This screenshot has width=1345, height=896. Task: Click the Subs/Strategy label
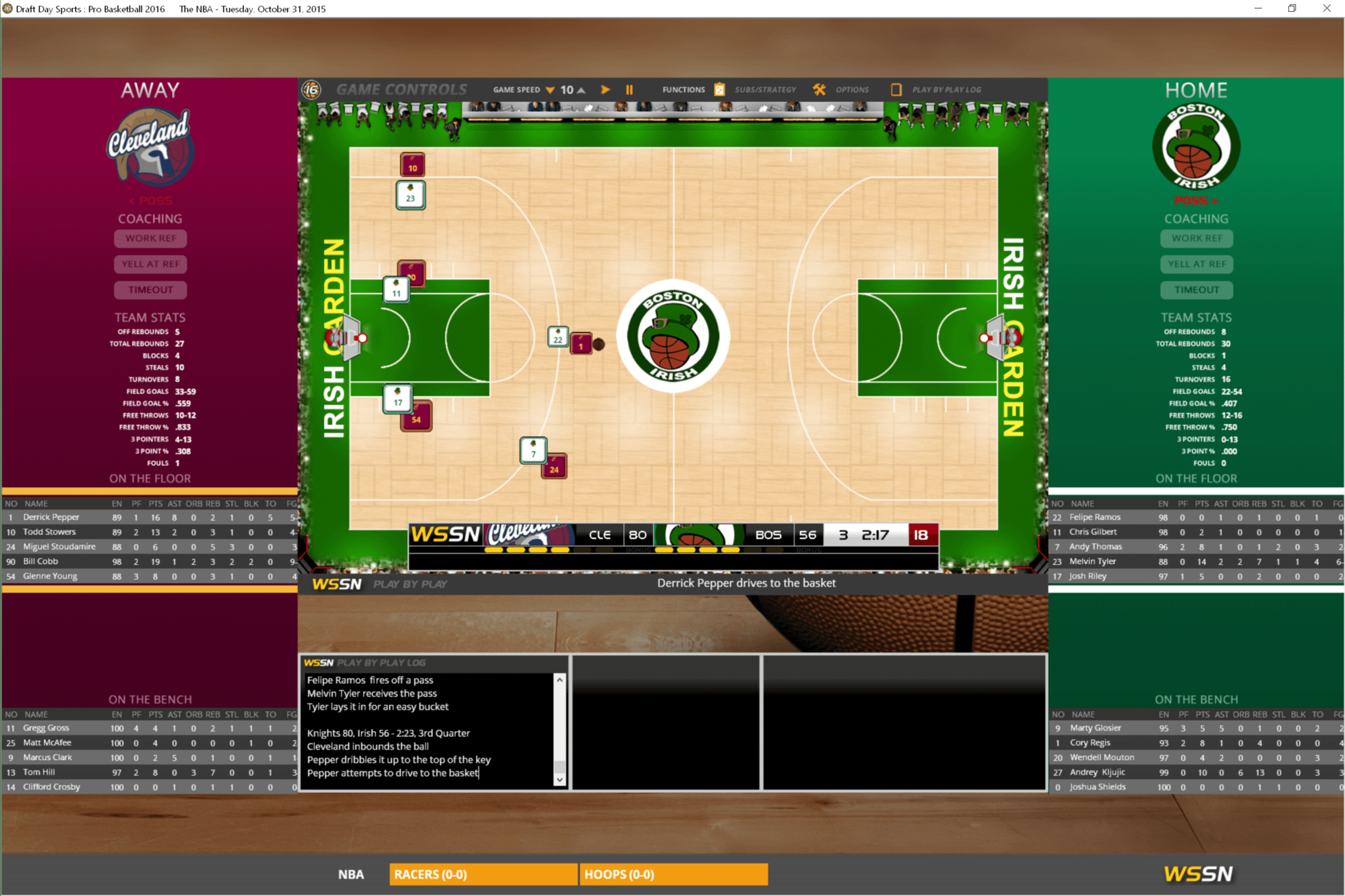tap(766, 90)
